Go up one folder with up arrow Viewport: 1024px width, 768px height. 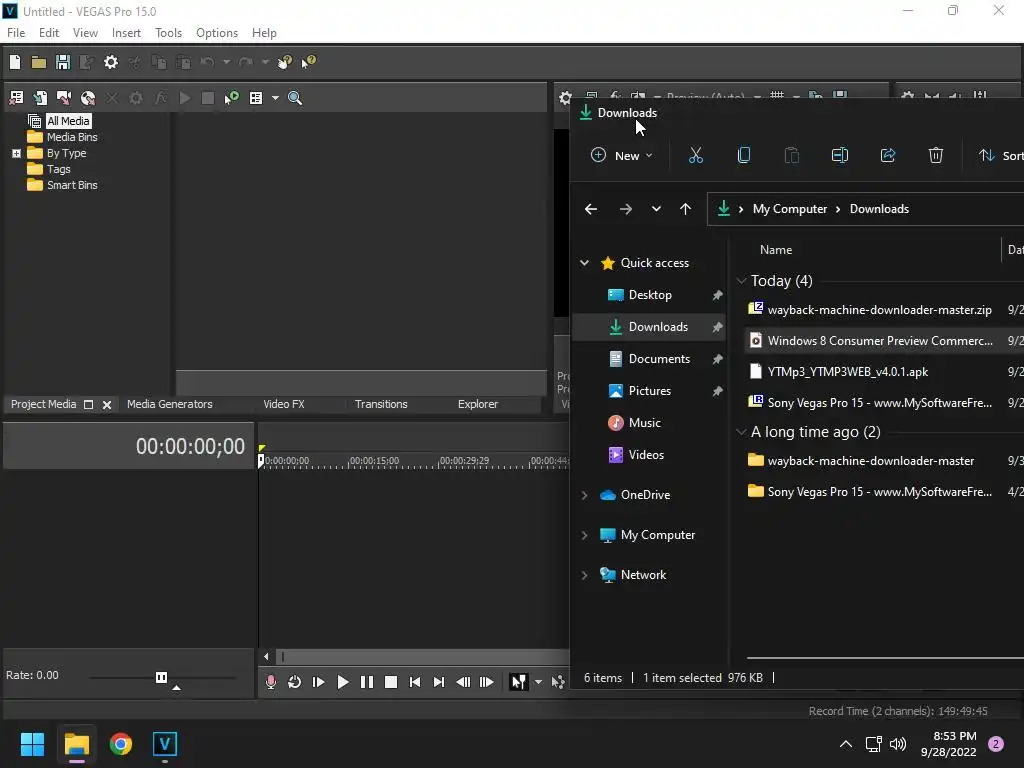685,209
